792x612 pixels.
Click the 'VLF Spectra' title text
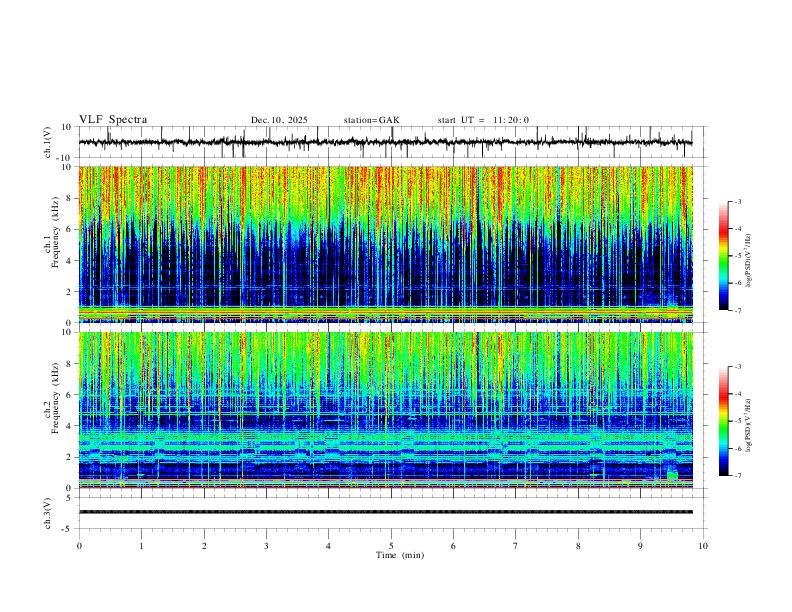pos(113,120)
